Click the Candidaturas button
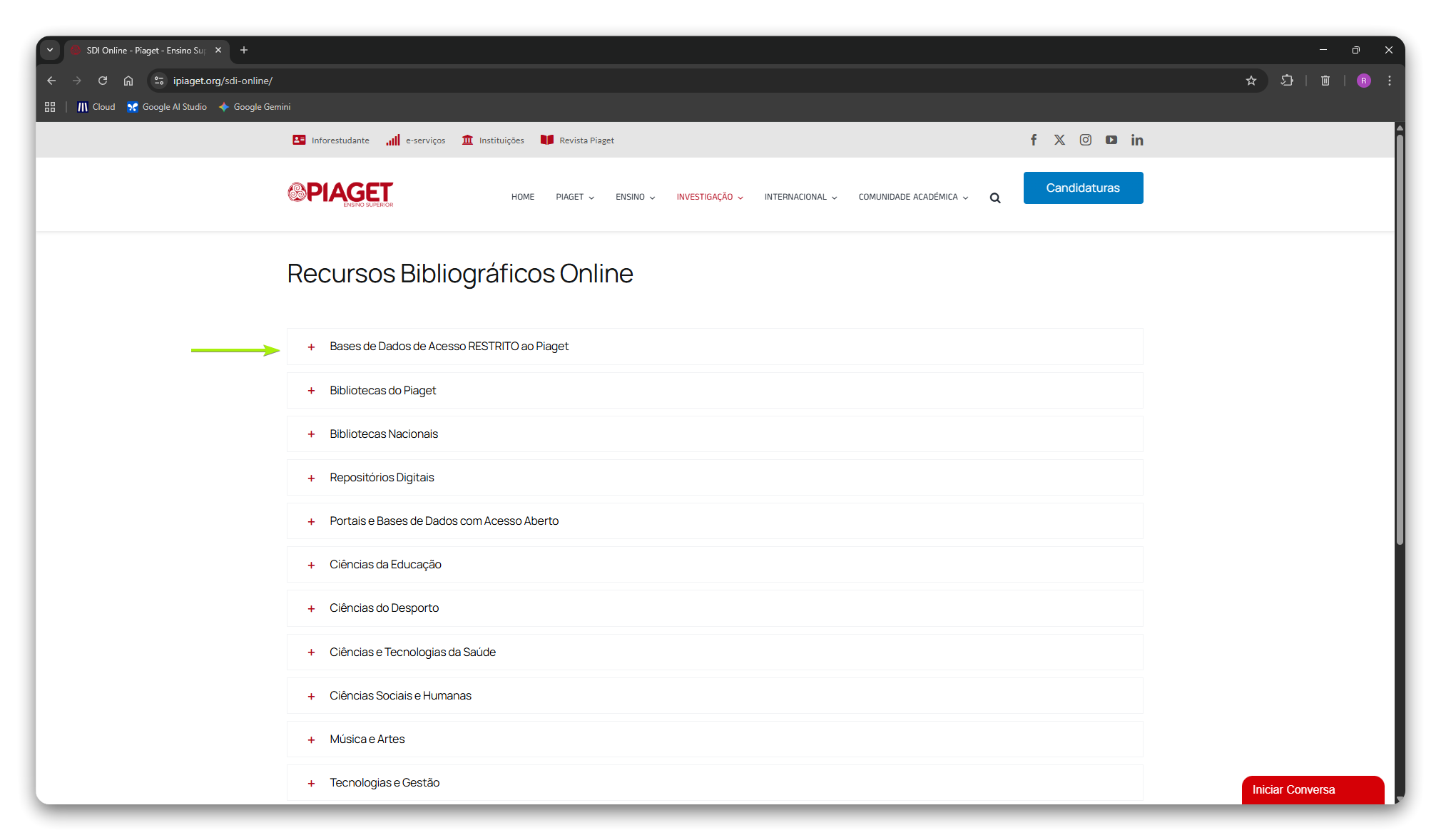Screen dimensions: 1441x840 (x=1083, y=188)
